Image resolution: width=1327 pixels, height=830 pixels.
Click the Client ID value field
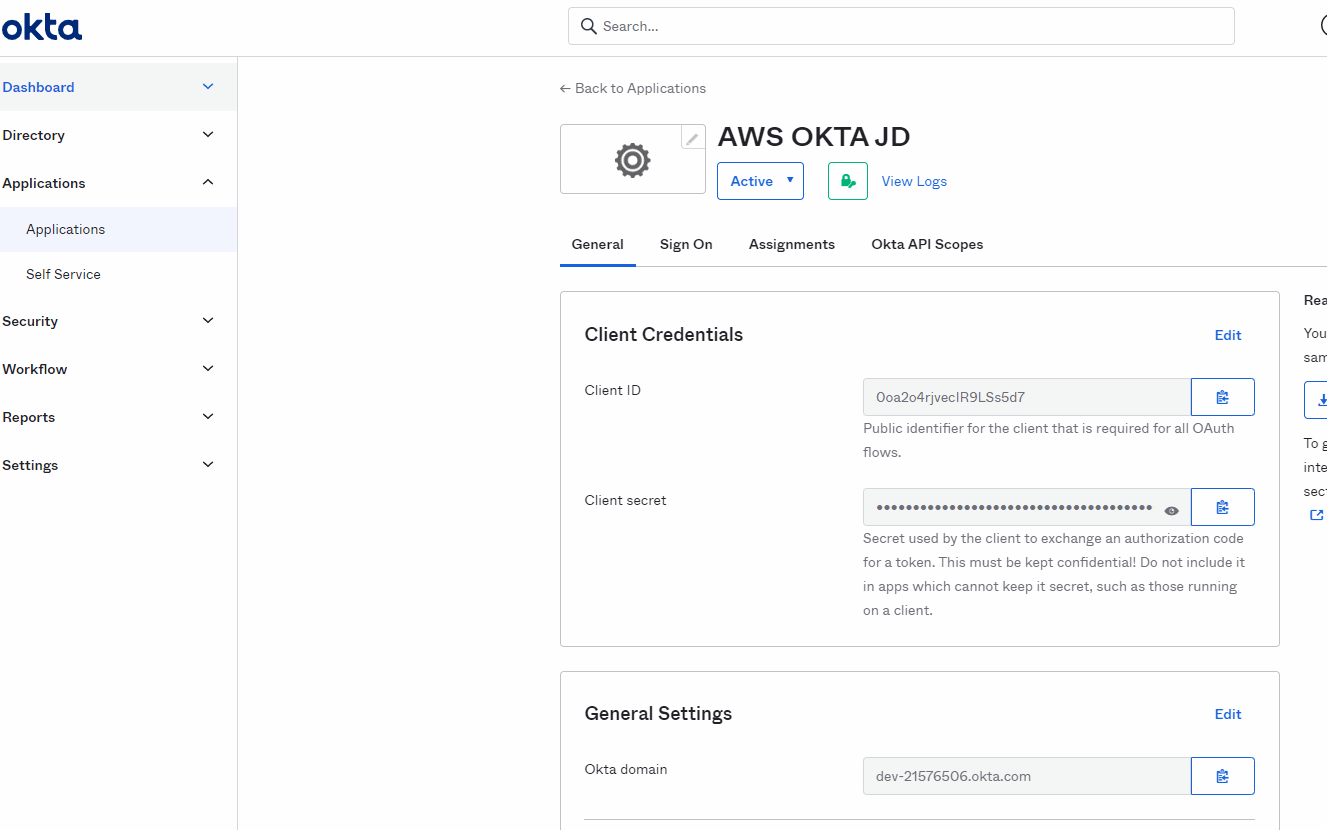1027,397
